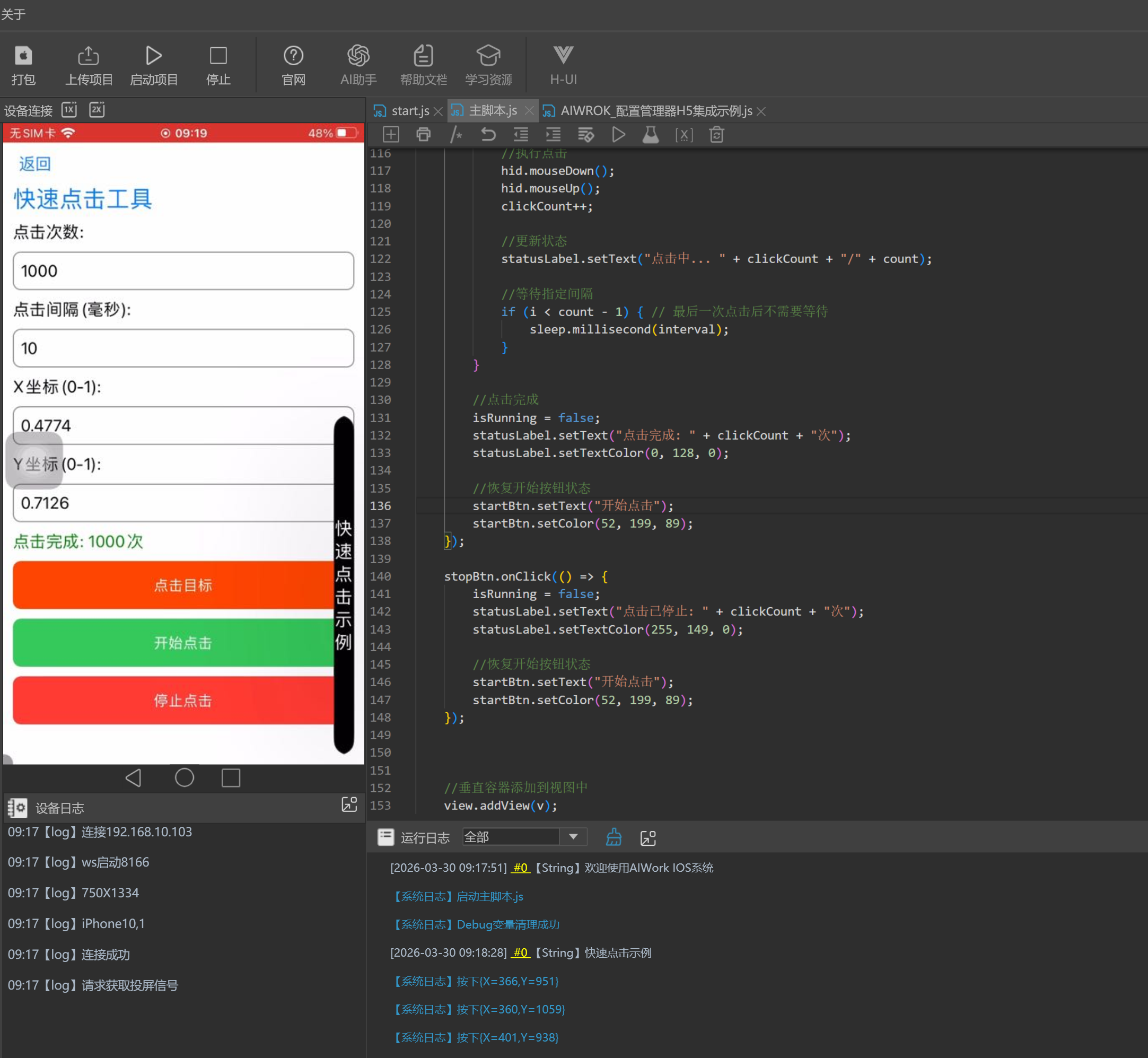Open the AIWROK_配置管理器H5集成示例.js tab
Screen dimensions: 1148x1058
pyautogui.click(x=656, y=110)
